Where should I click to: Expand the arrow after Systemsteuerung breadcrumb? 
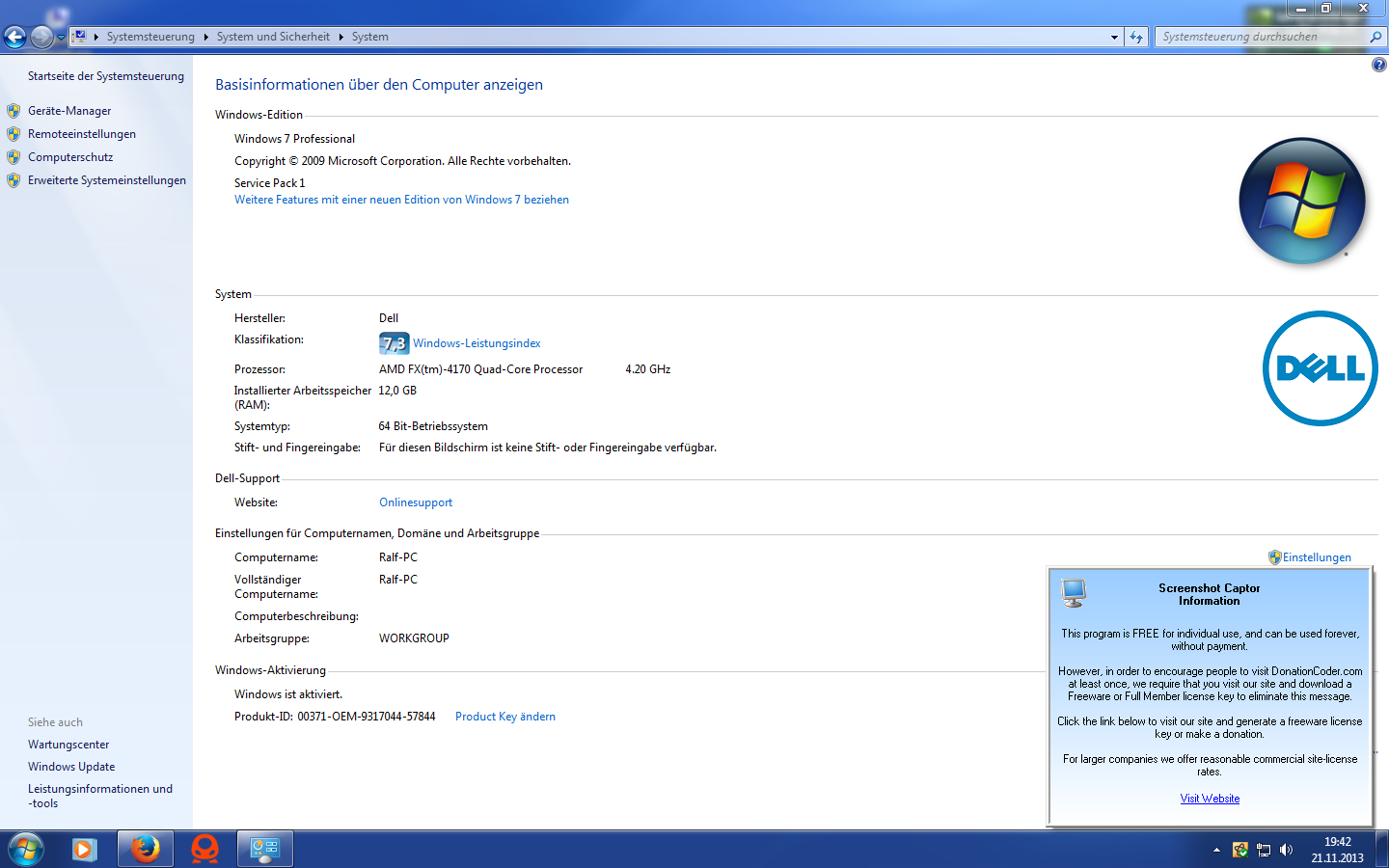[x=206, y=37]
